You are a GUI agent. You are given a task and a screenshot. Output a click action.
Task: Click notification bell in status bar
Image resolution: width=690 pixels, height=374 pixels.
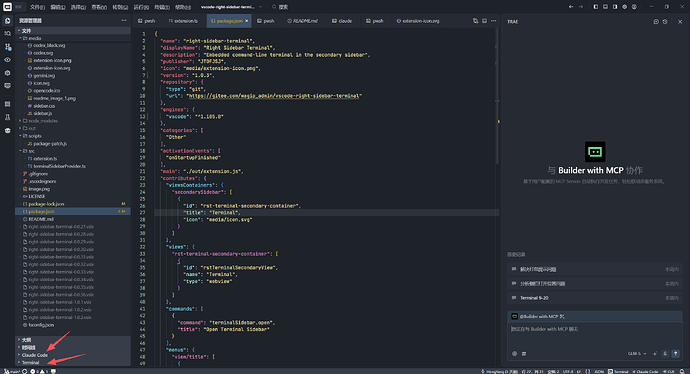click(683, 371)
